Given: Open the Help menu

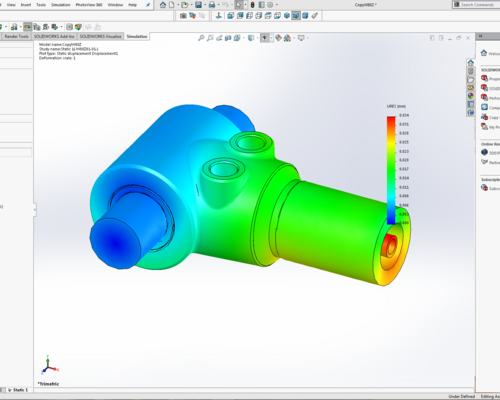Looking at the screenshot, I should 133,5.
